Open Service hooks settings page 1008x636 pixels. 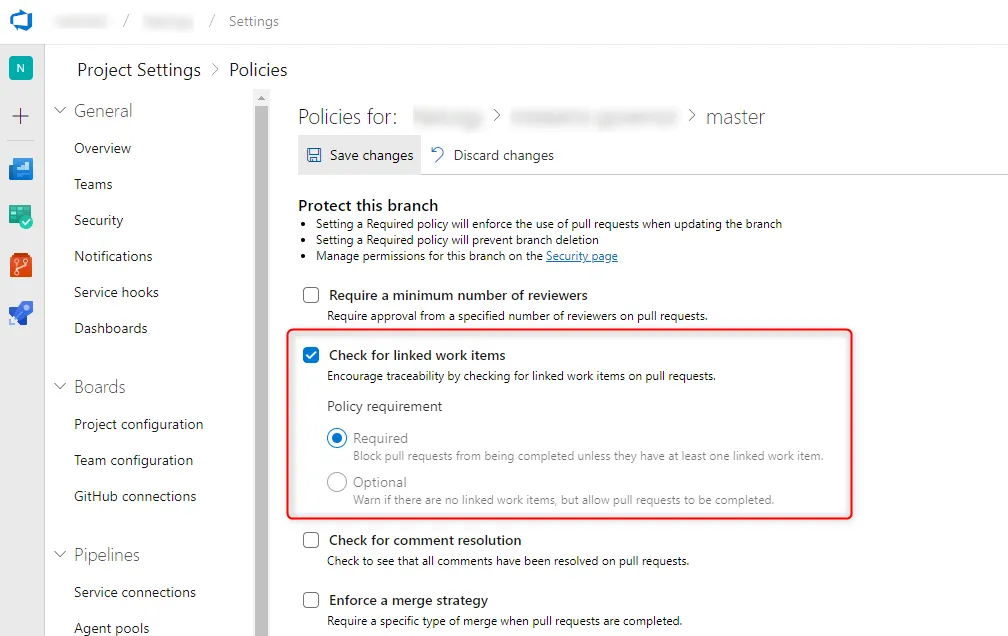[x=116, y=292]
